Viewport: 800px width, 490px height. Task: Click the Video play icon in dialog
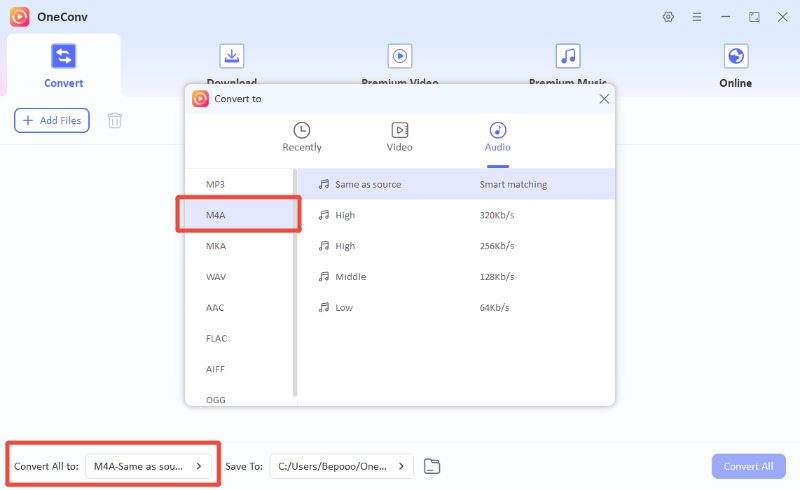click(399, 130)
